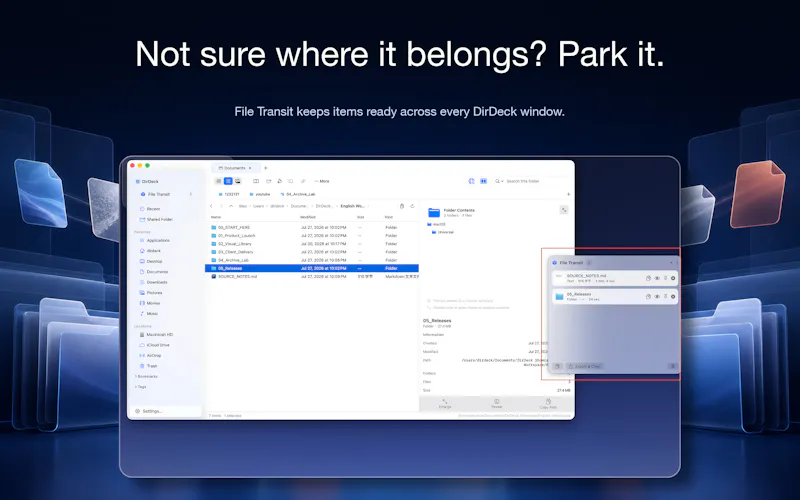Image resolution: width=800 pixels, height=500 pixels.
Task: Toggle eye preview for 05_Releases in File Transit
Action: coord(657,296)
